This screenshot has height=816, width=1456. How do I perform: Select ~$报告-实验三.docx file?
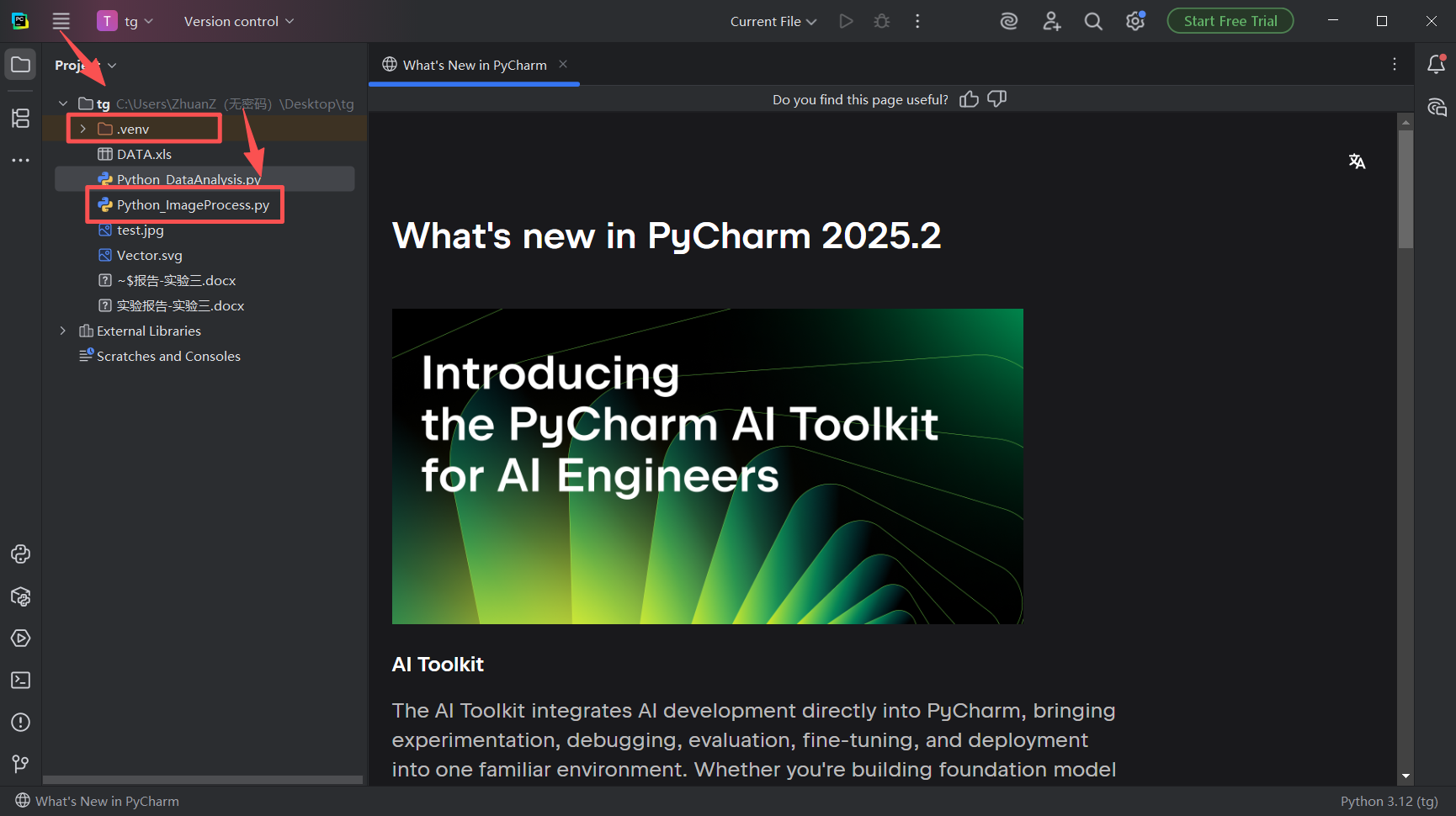click(x=176, y=280)
